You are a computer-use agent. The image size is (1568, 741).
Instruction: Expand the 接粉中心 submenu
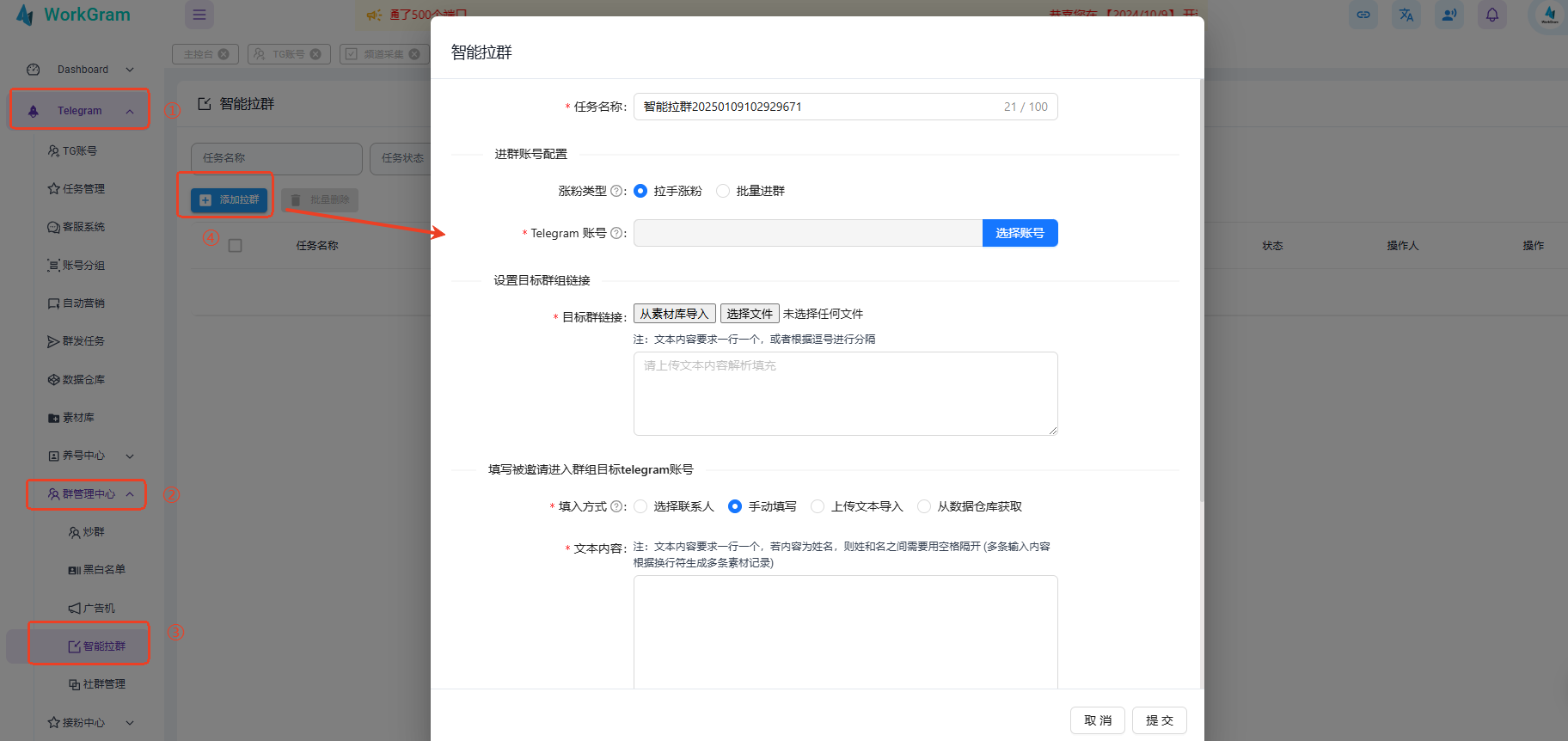pyautogui.click(x=90, y=722)
